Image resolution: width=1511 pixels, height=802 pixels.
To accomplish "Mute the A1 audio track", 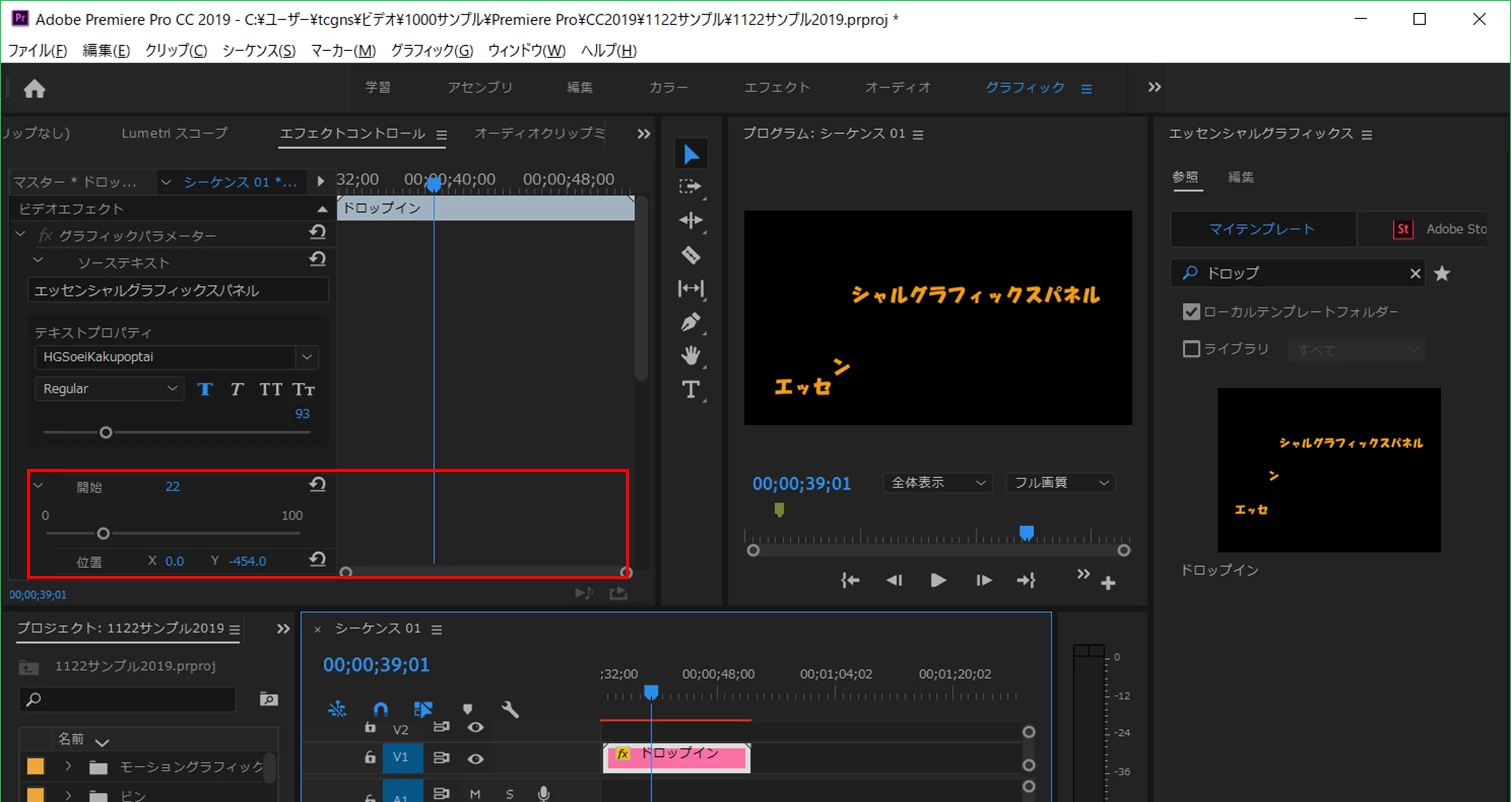I will [x=475, y=794].
